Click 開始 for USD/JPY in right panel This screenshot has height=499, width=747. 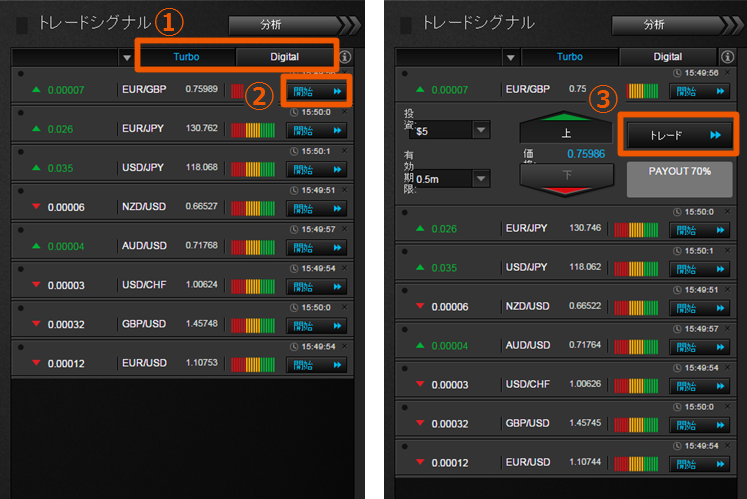point(699,269)
